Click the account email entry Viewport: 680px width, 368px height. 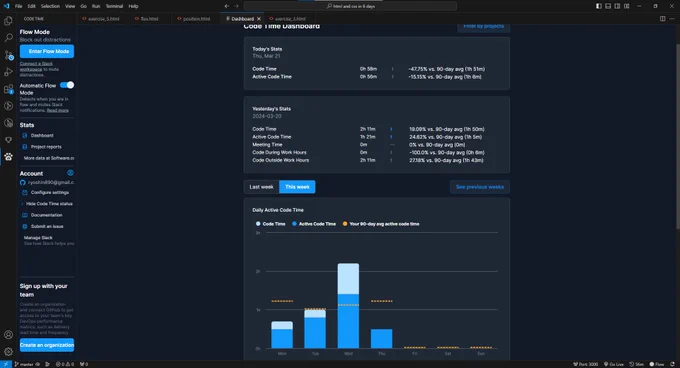[47, 182]
